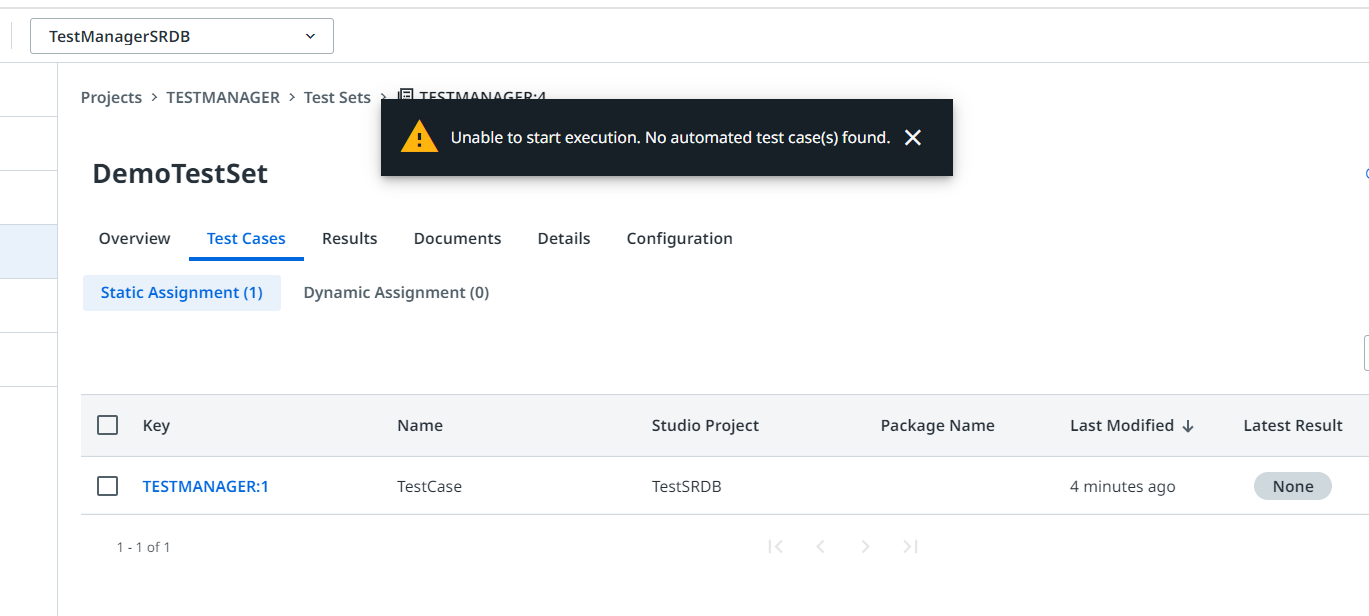Dismiss the execution warning notification
This screenshot has width=1369, height=616.
point(912,138)
